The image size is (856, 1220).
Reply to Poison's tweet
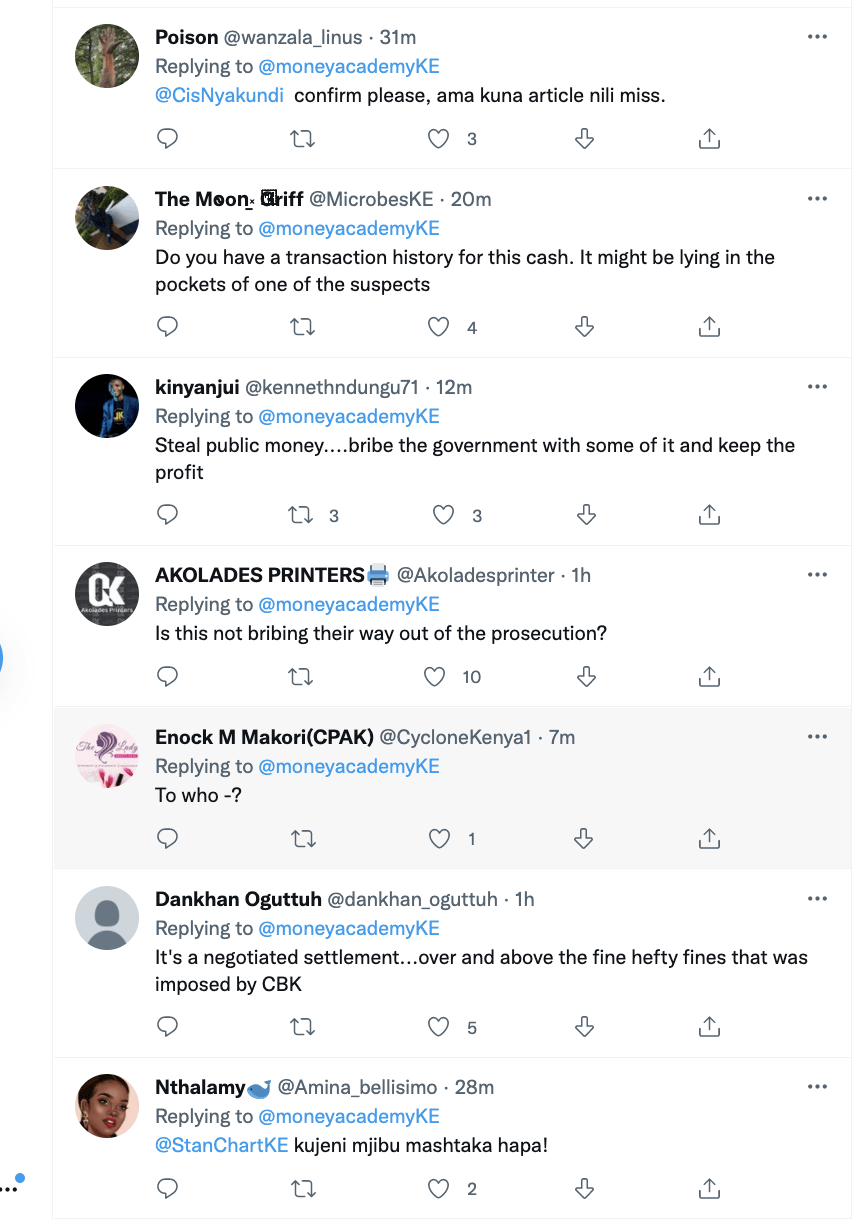coord(168,139)
